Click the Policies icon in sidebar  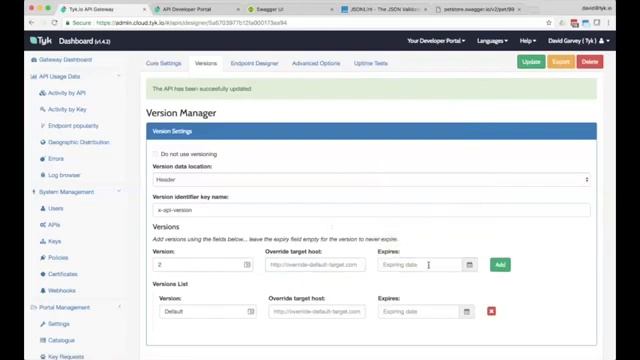tap(42, 258)
